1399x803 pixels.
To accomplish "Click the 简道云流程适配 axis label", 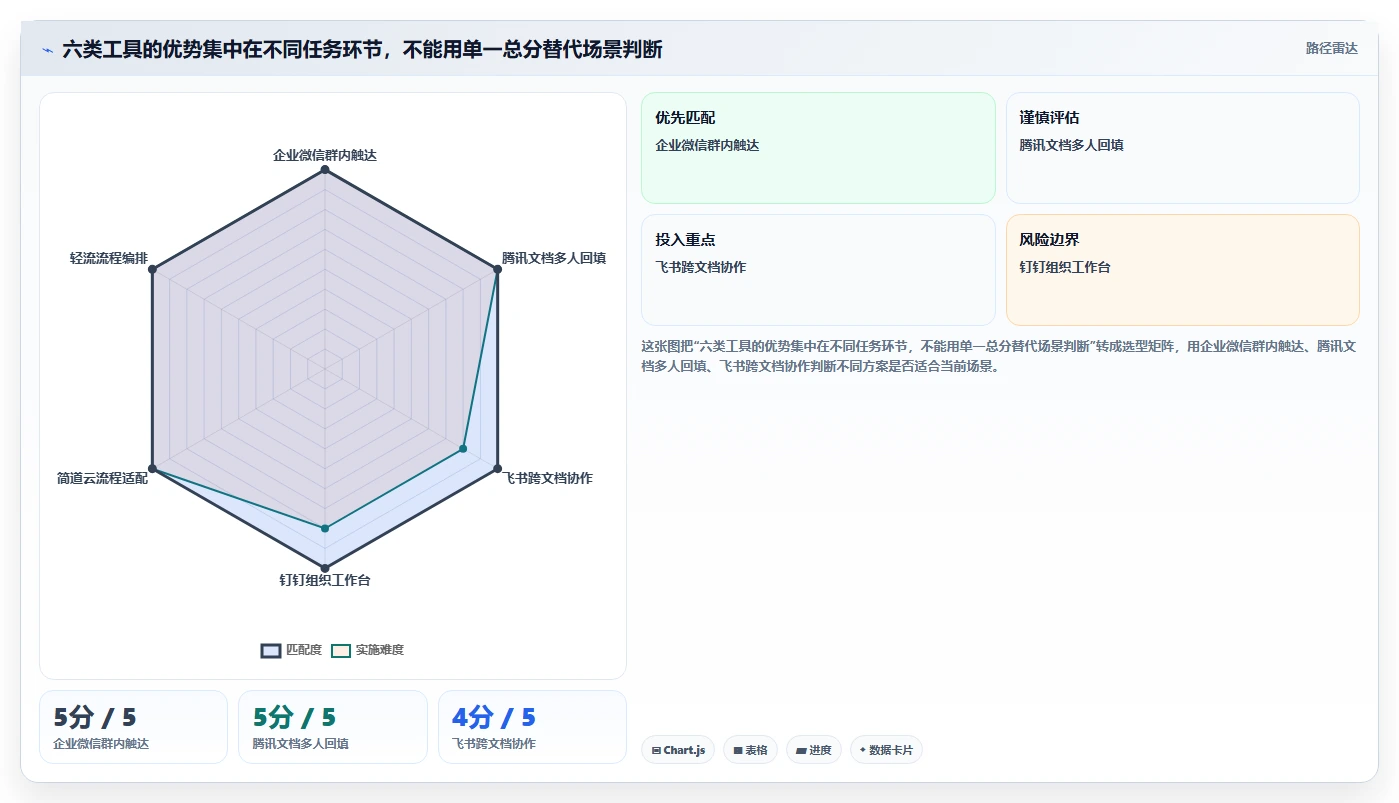I will click(102, 478).
